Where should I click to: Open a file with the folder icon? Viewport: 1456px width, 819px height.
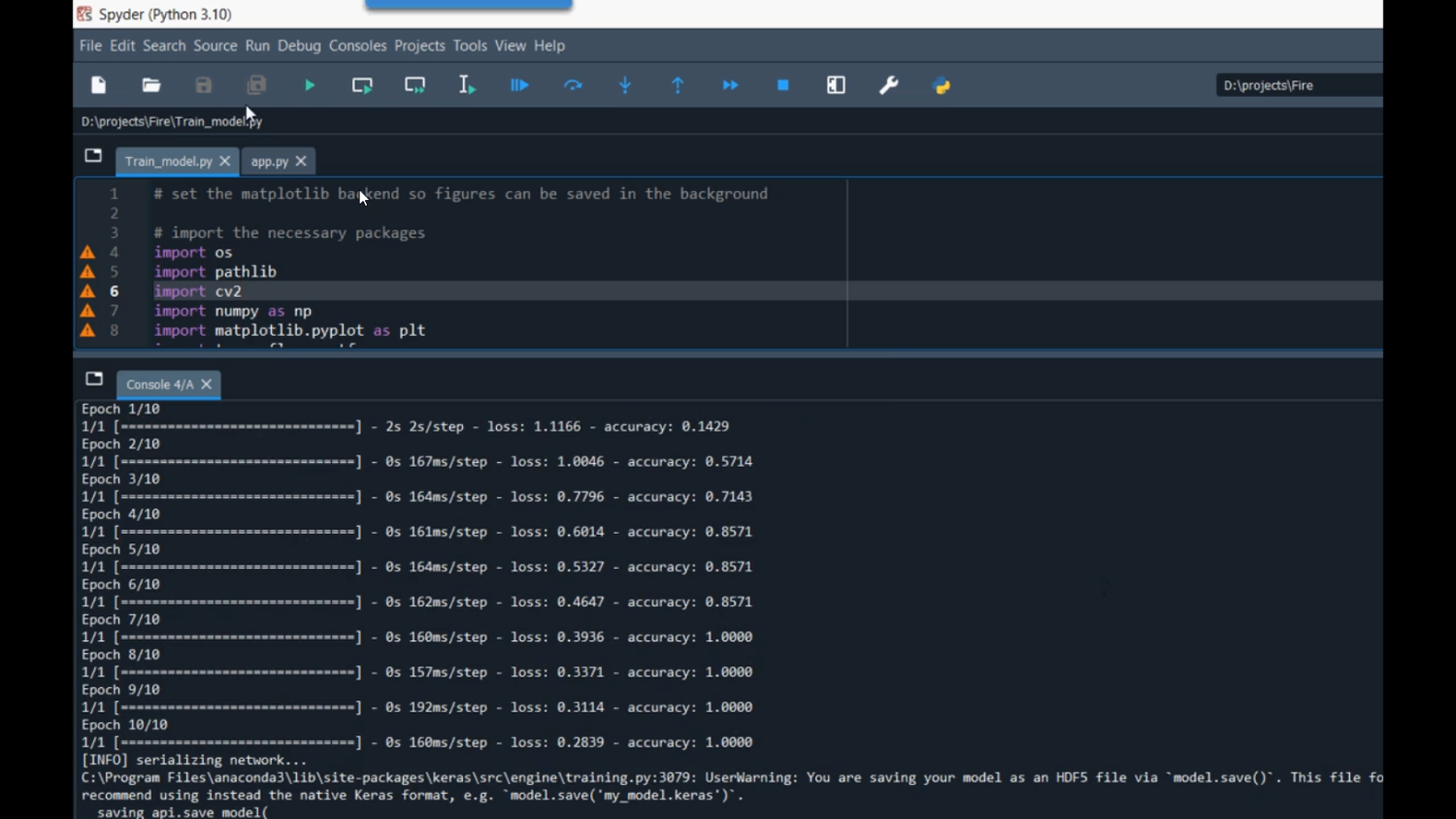coord(151,85)
